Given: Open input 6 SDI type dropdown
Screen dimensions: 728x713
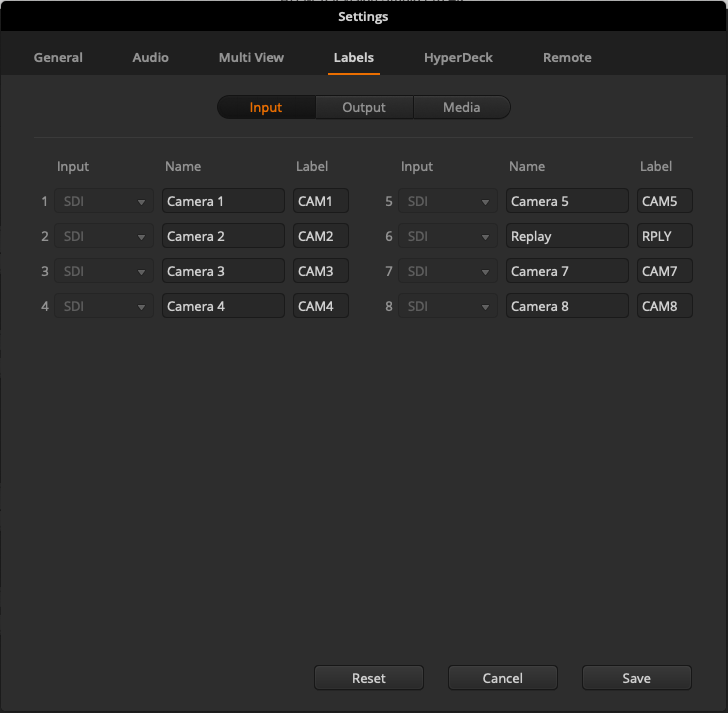Looking at the screenshot, I should [x=449, y=237].
